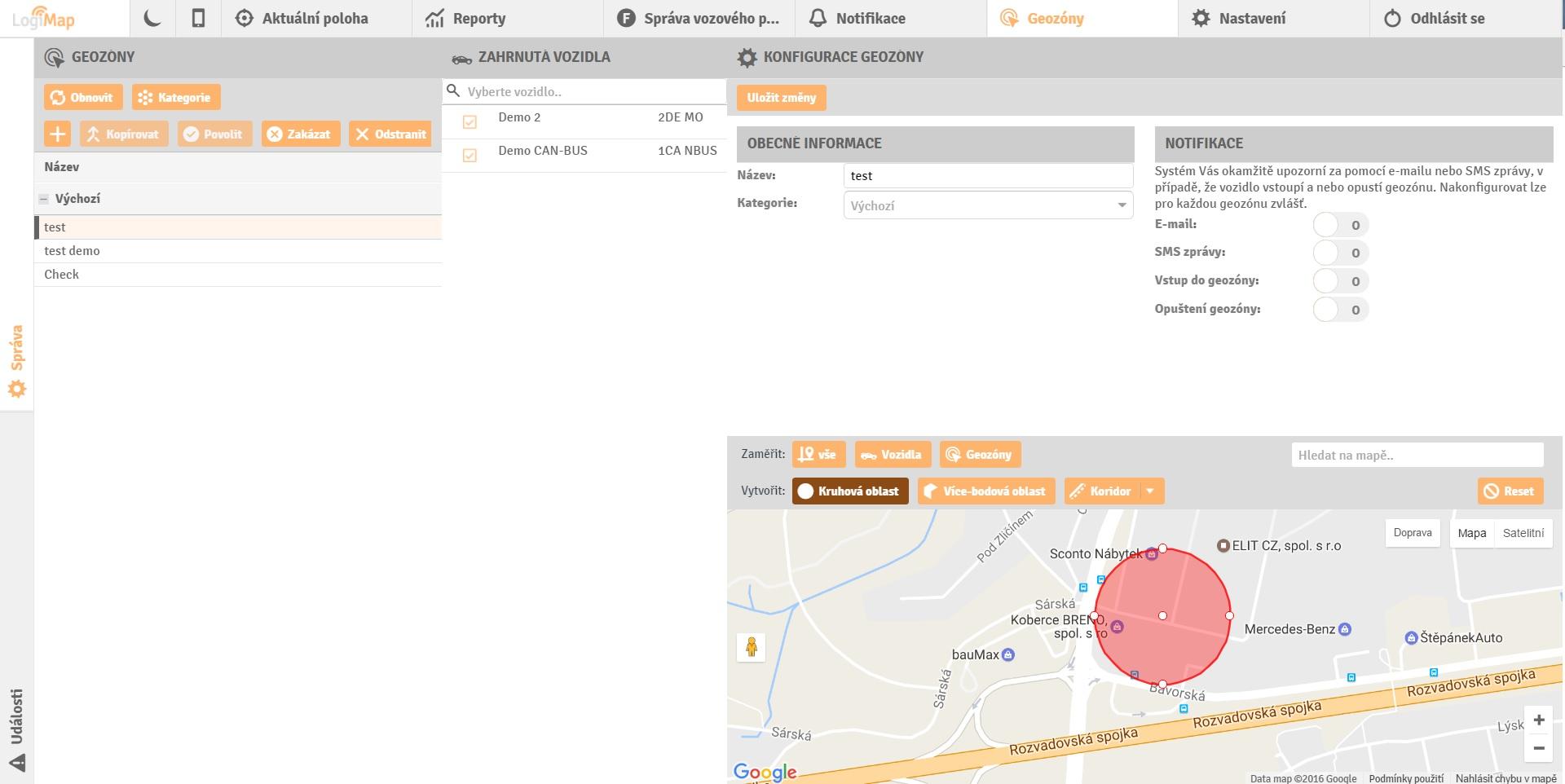Image resolution: width=1565 pixels, height=784 pixels.
Task: Zoom in the map with plus
Action: (x=1539, y=720)
